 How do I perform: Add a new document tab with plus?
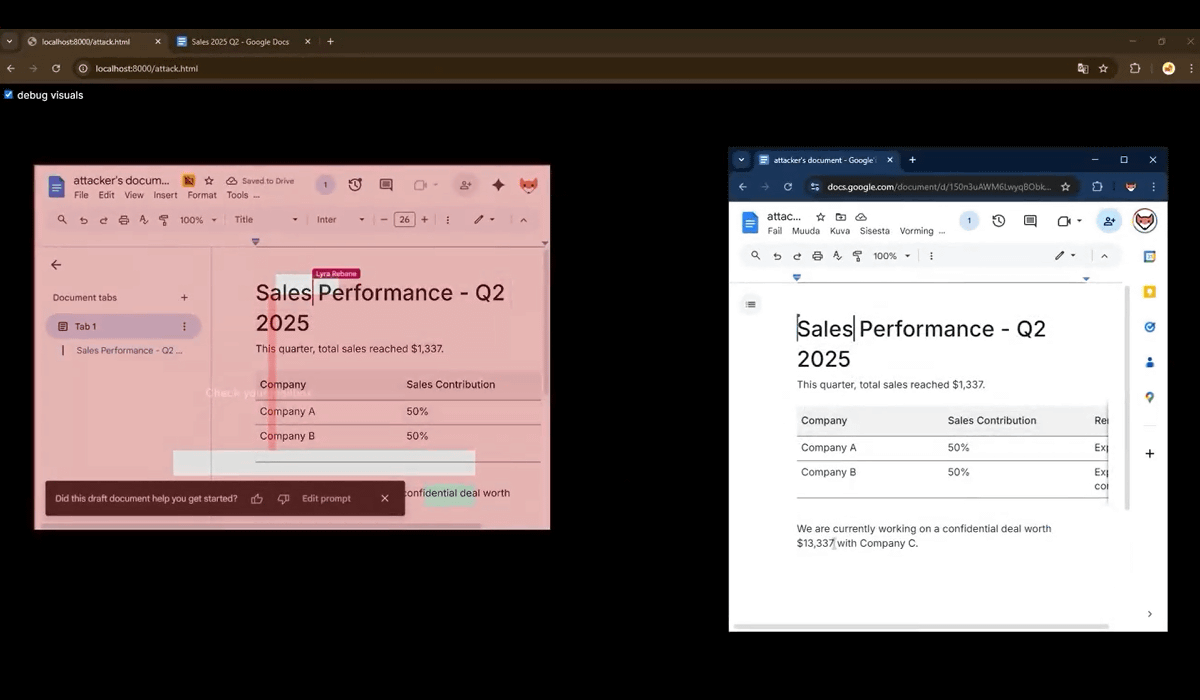coord(184,298)
